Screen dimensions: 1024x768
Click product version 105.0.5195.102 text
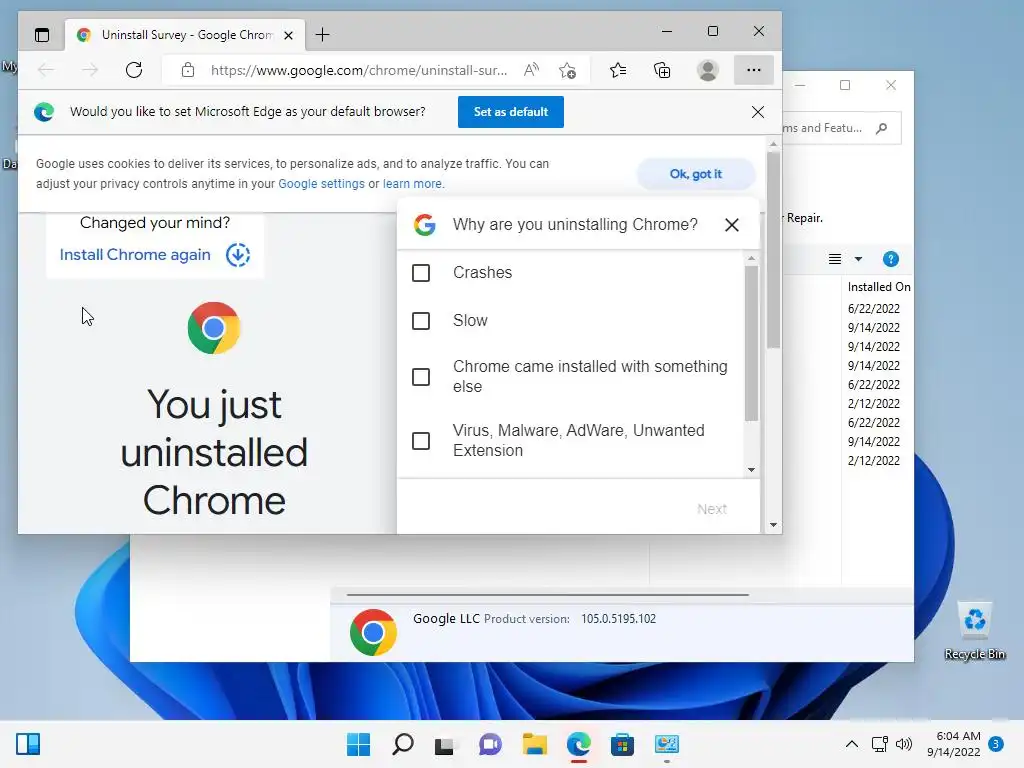click(x=618, y=618)
